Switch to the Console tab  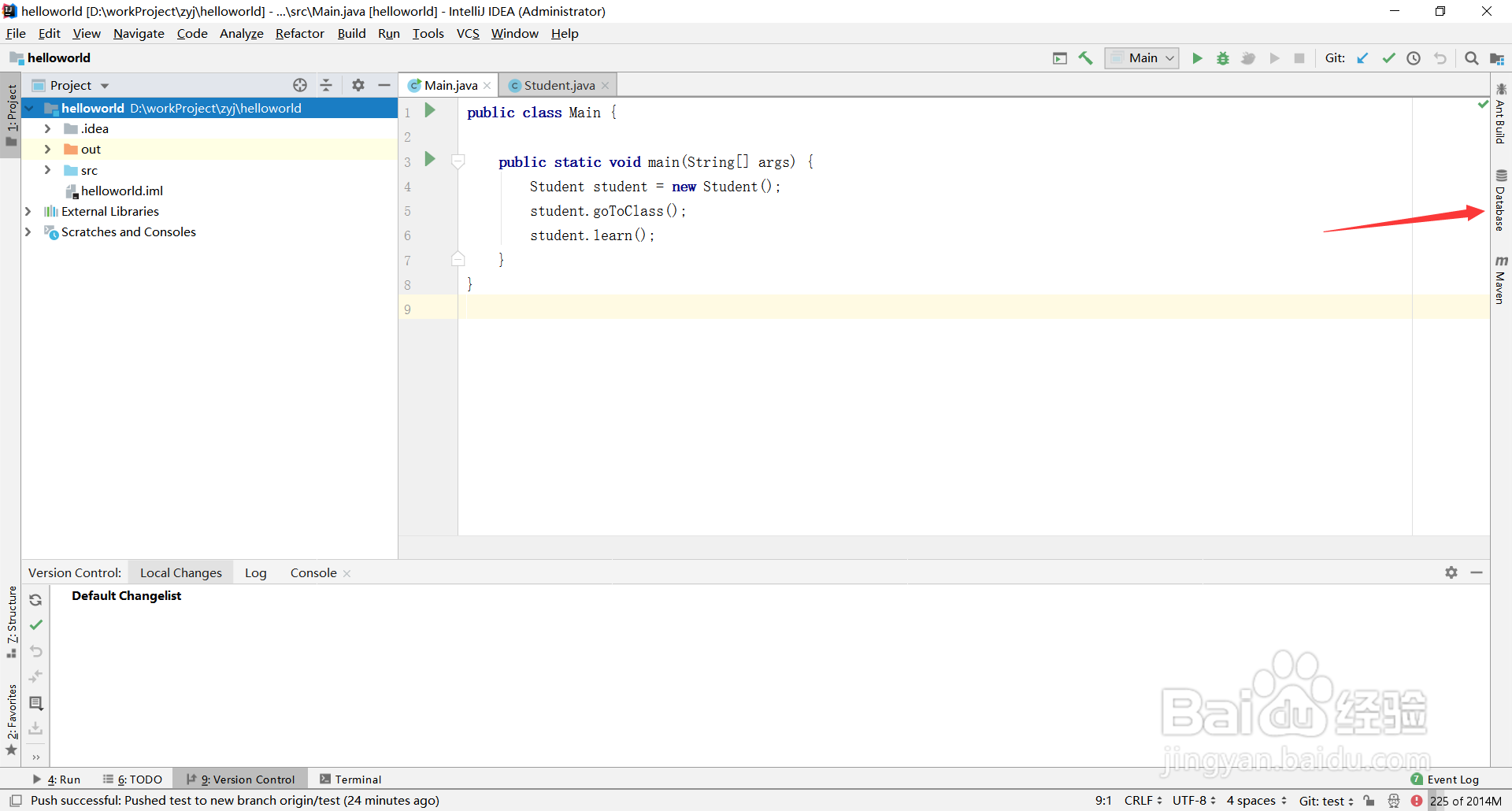point(313,572)
